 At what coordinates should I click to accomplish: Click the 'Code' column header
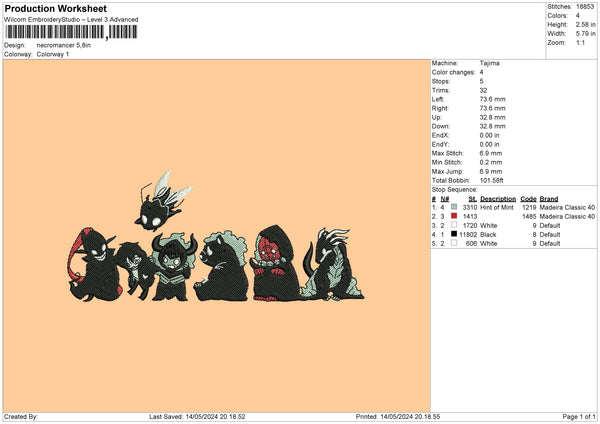(x=528, y=199)
